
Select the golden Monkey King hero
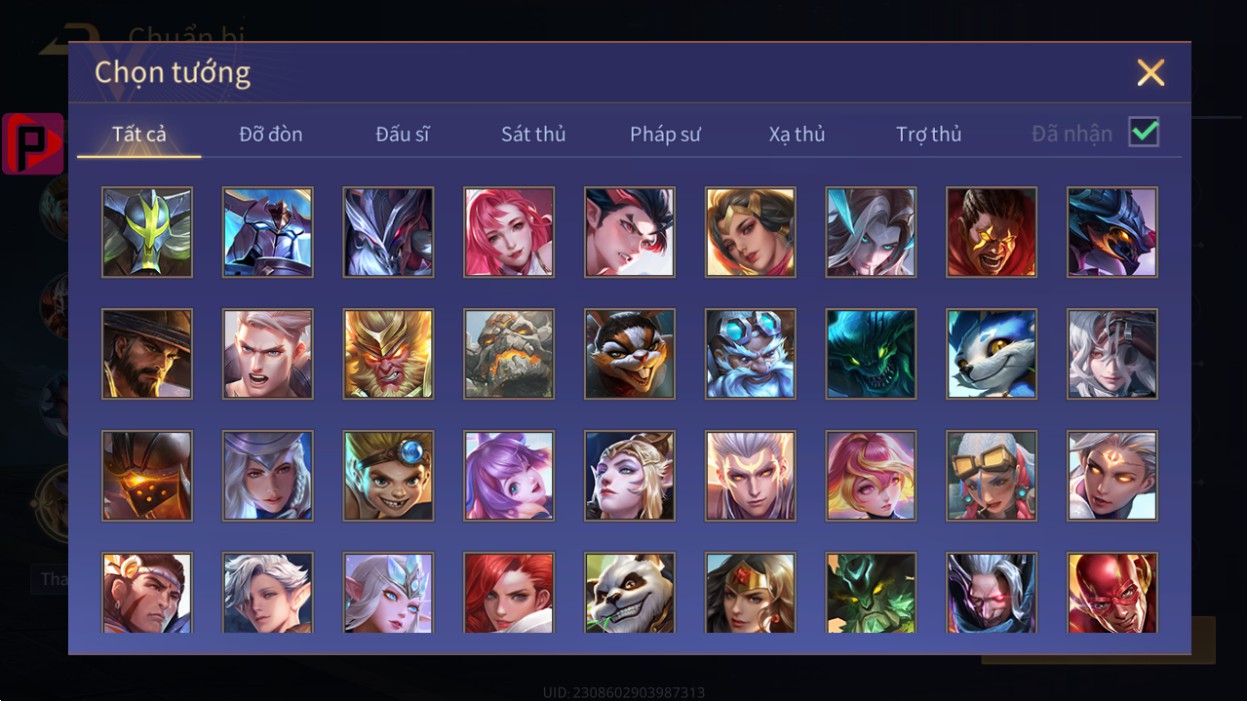[388, 354]
